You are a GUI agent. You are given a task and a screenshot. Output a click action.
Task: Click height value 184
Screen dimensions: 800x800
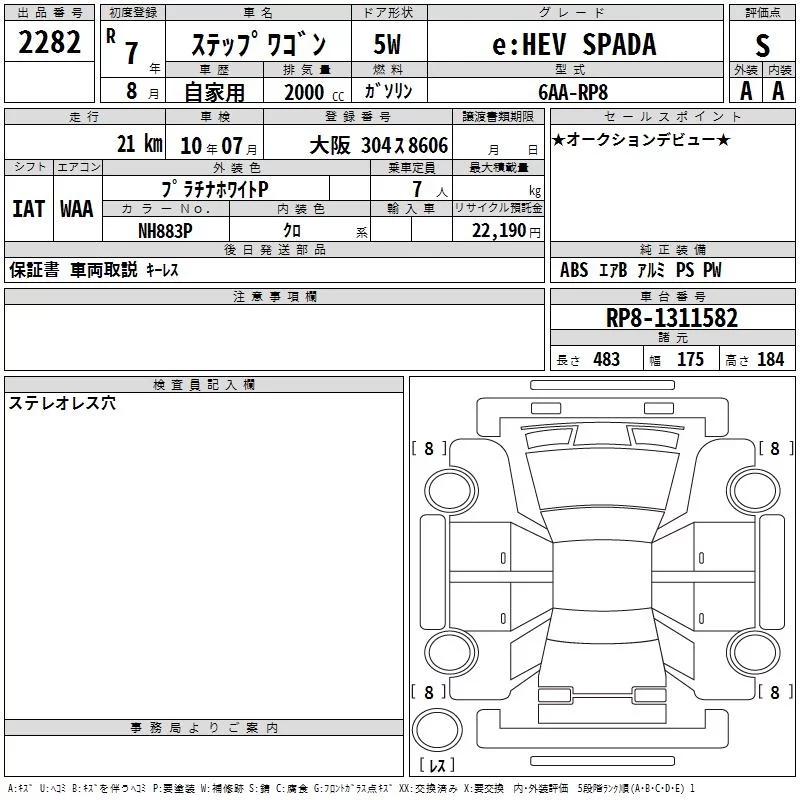pos(770,359)
